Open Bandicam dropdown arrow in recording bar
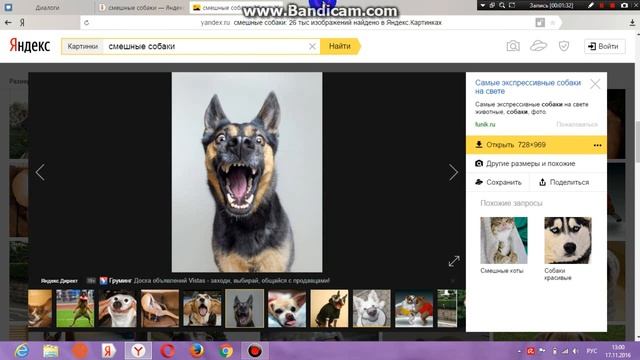This screenshot has width=640, height=360. click(482, 5)
